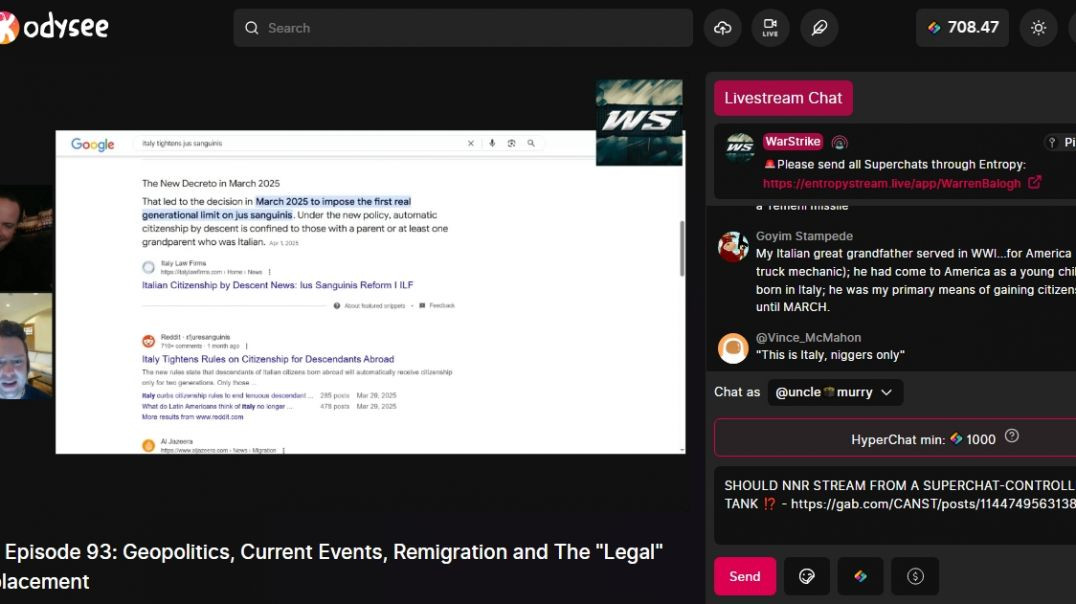Open the HyperChat help question icon
The width and height of the screenshot is (1076, 604).
click(x=1011, y=436)
